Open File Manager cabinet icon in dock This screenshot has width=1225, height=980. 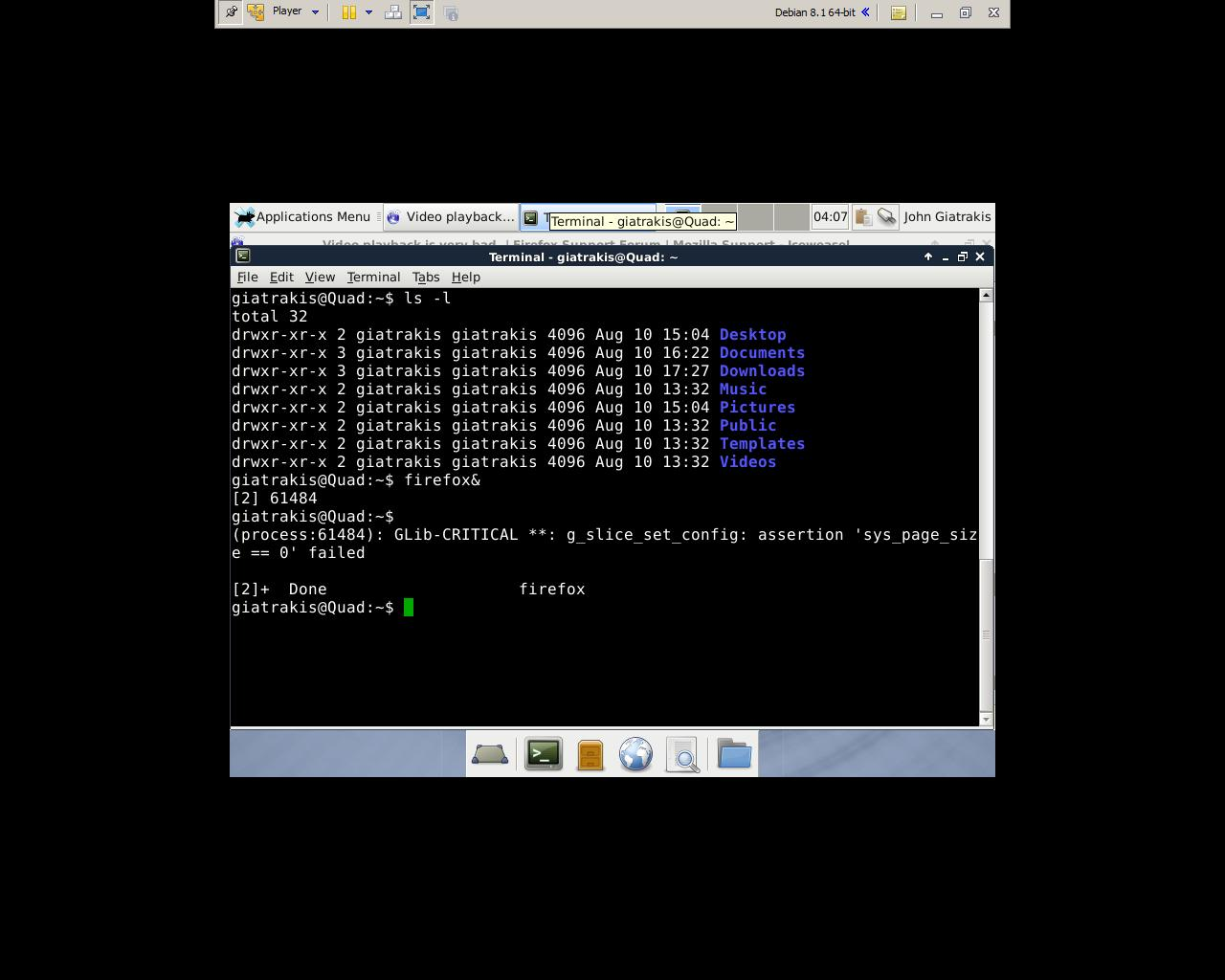[x=590, y=755]
